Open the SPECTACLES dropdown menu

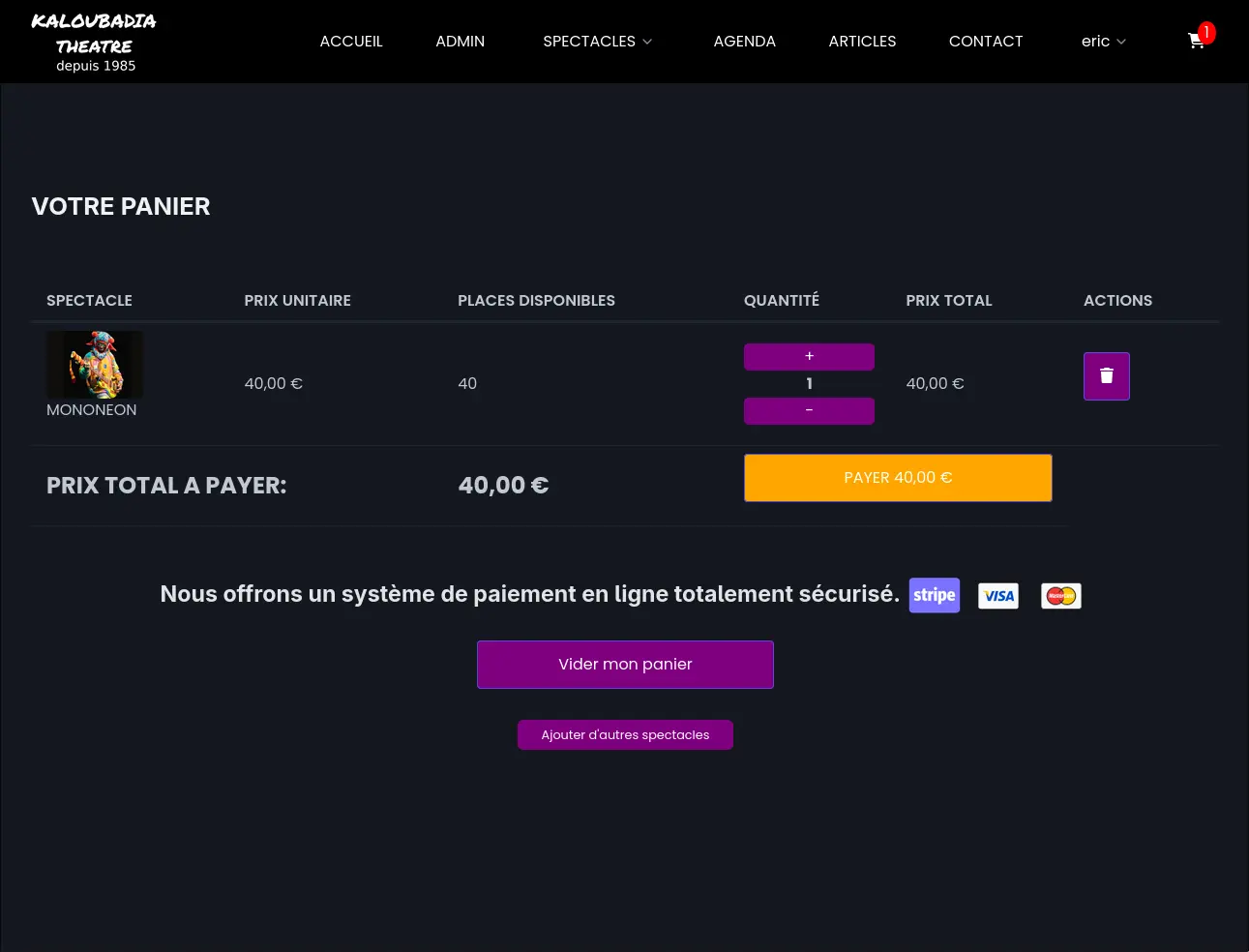click(588, 42)
